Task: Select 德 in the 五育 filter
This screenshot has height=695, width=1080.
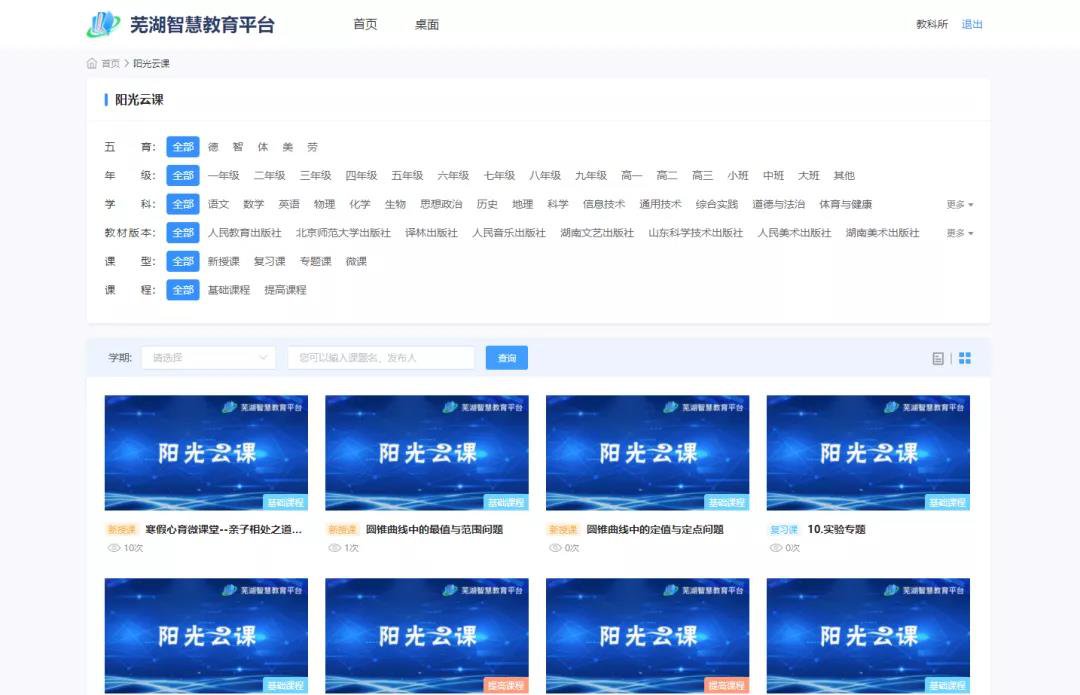Action: tap(213, 147)
